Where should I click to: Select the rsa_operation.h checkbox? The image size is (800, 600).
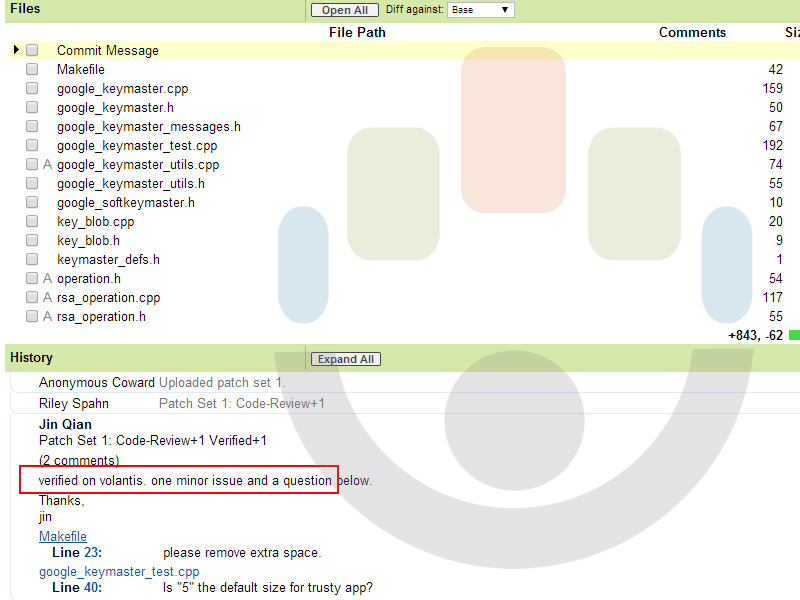point(32,316)
